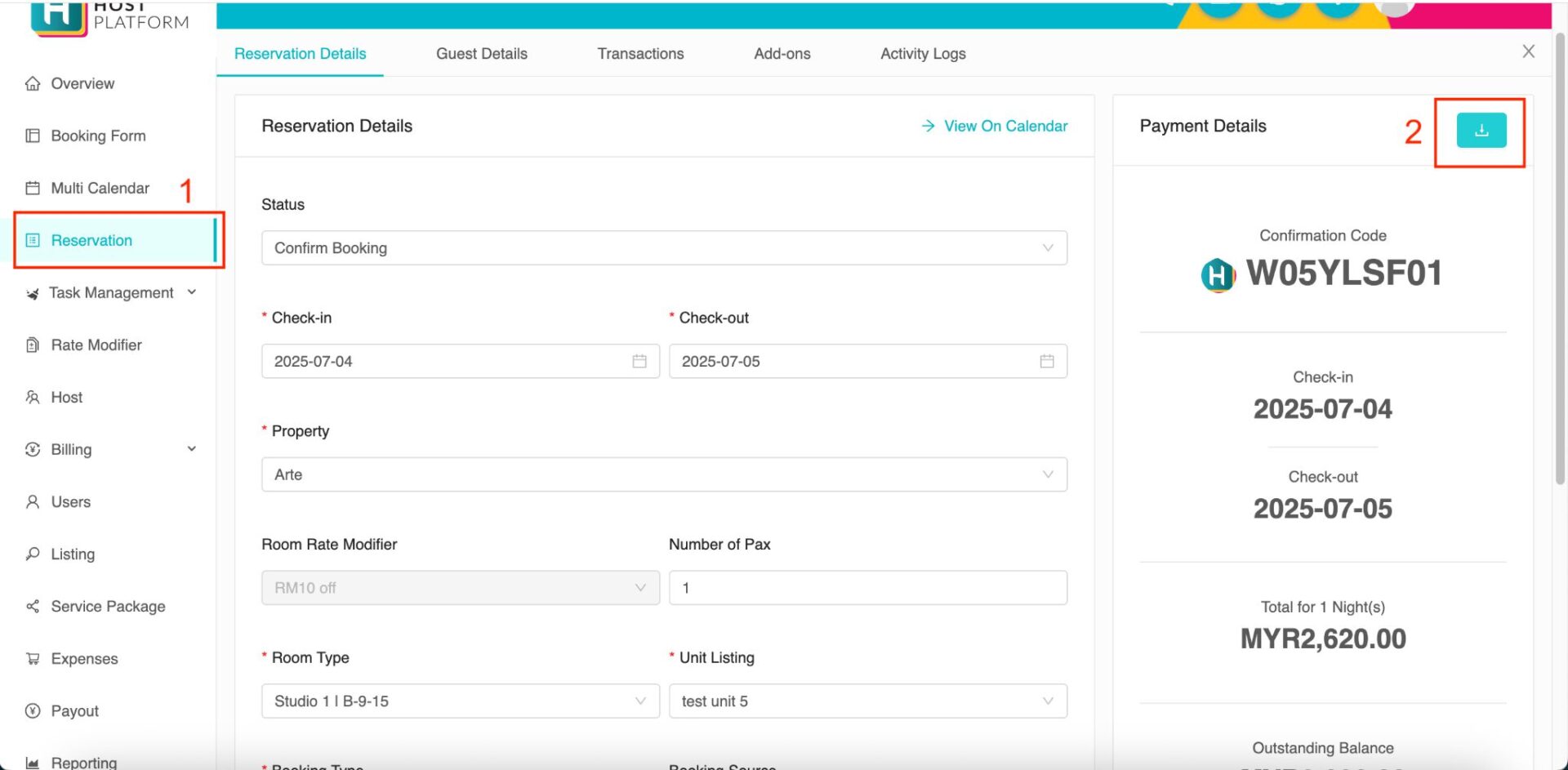Click the Reporting chart icon in sidebar
This screenshot has width=1568, height=770.
pos(33,763)
